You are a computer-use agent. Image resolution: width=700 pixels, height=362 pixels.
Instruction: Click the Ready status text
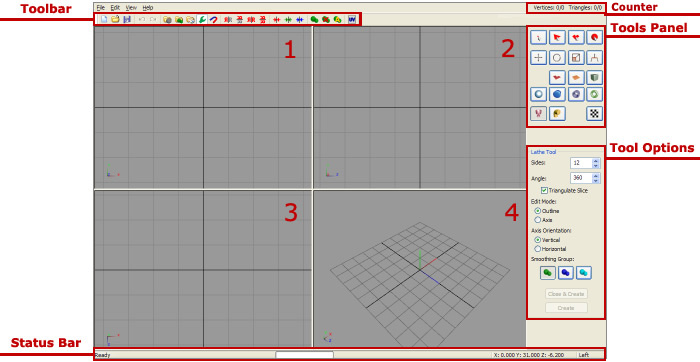[x=103, y=355]
